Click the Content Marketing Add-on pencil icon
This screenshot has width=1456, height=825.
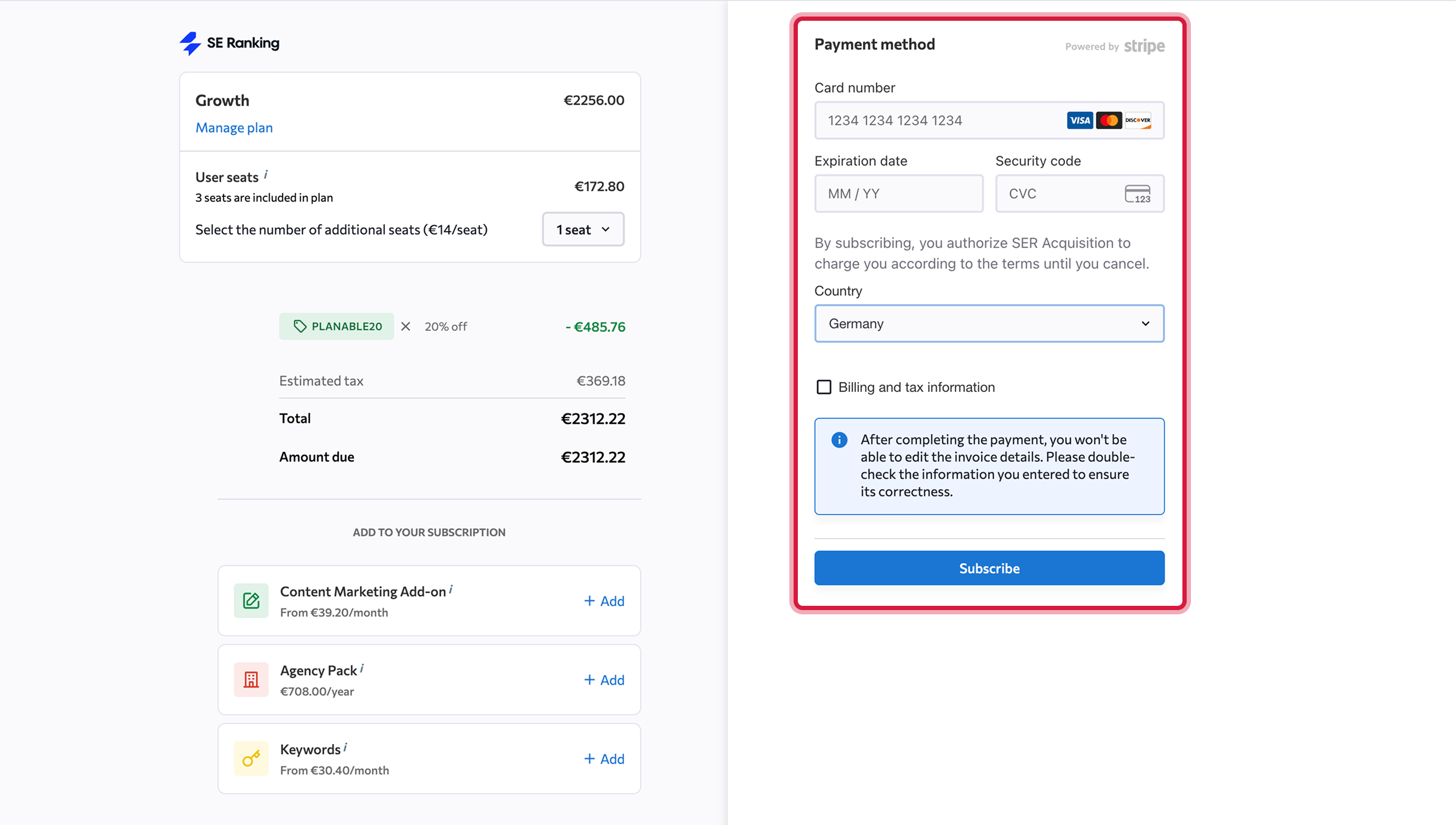[251, 600]
